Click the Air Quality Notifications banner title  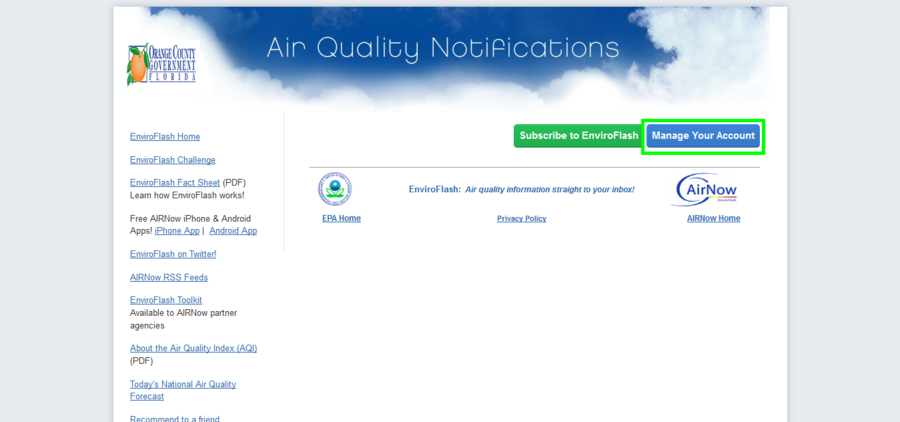tap(443, 49)
